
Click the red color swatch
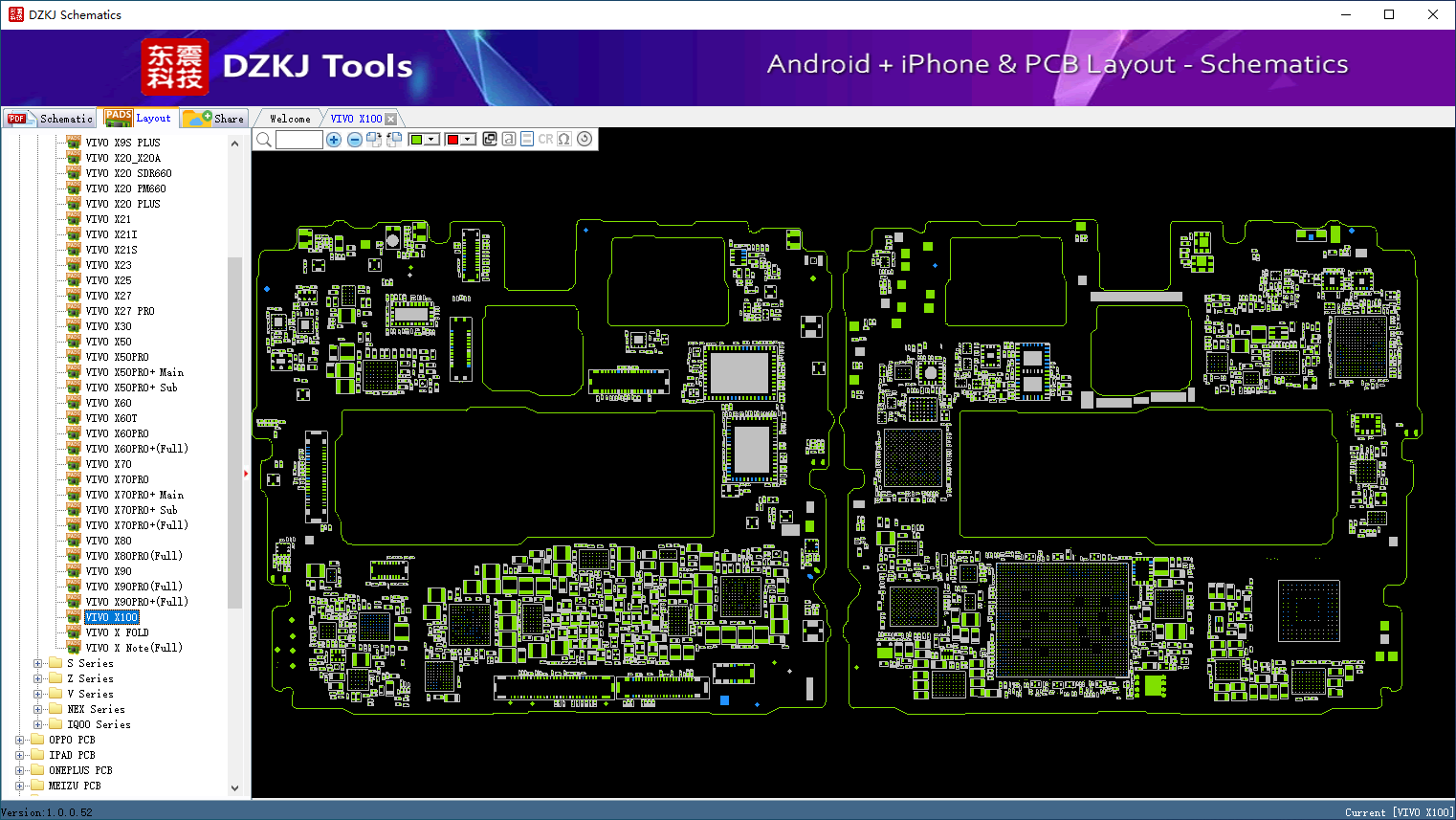452,140
